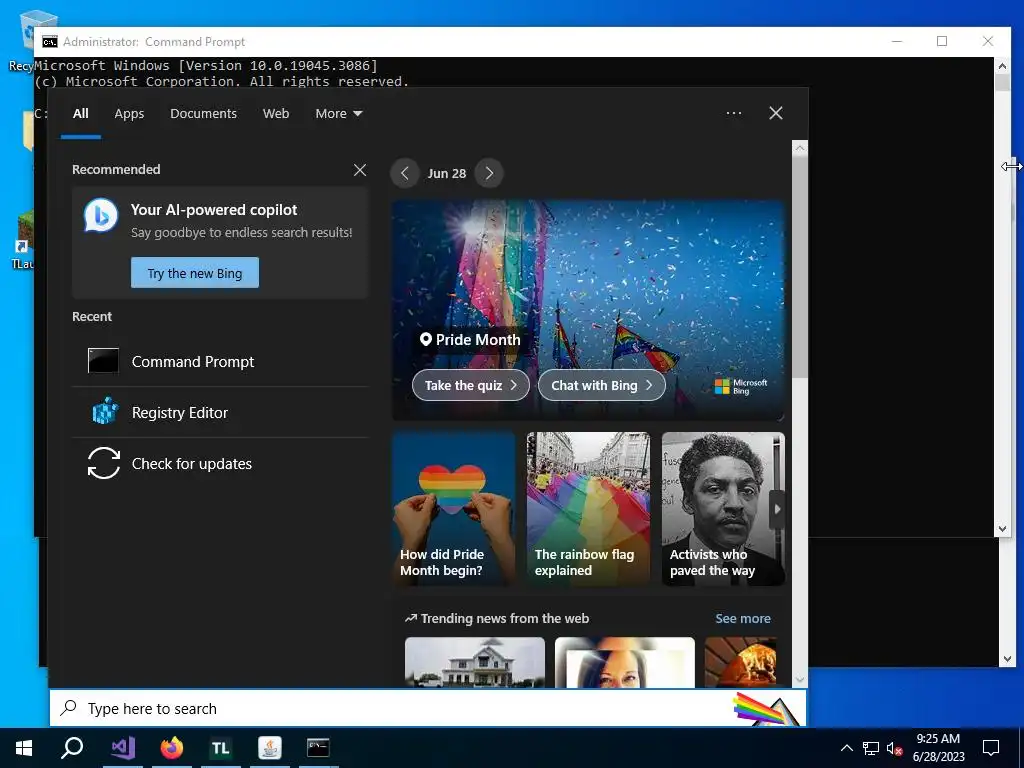This screenshot has width=1024, height=768.
Task: Open Activists who paved the way card
Action: [722, 509]
